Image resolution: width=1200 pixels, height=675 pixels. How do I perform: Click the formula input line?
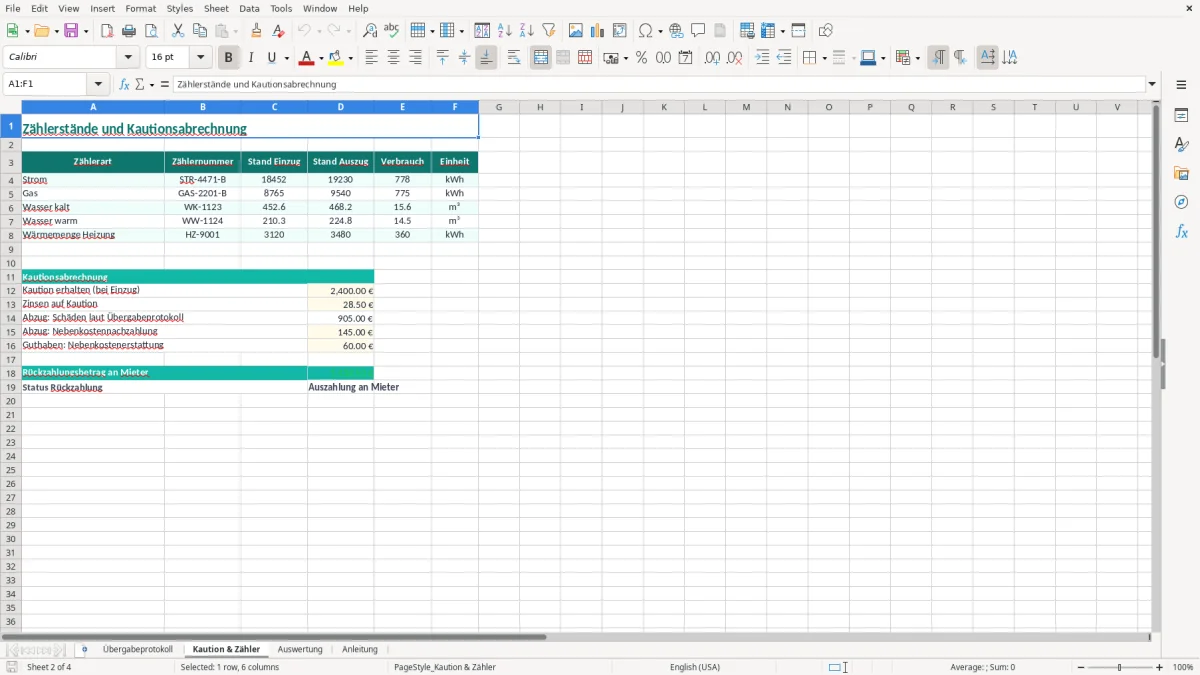click(x=658, y=85)
